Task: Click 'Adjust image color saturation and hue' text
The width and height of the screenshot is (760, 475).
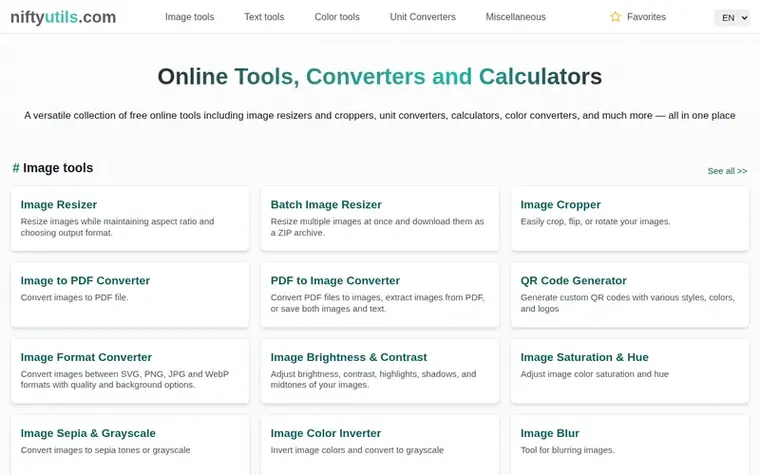Action: (594, 374)
